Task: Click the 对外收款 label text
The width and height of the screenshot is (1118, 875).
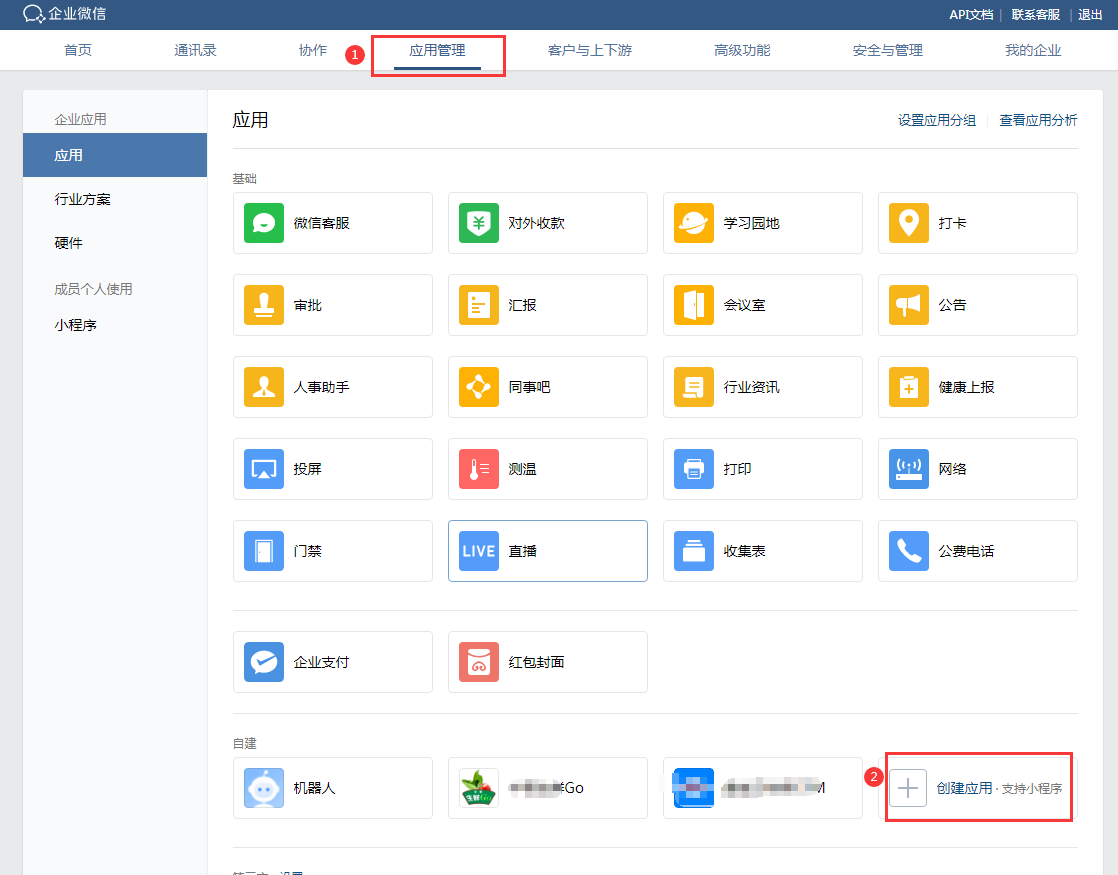Action: pyautogui.click(x=536, y=223)
